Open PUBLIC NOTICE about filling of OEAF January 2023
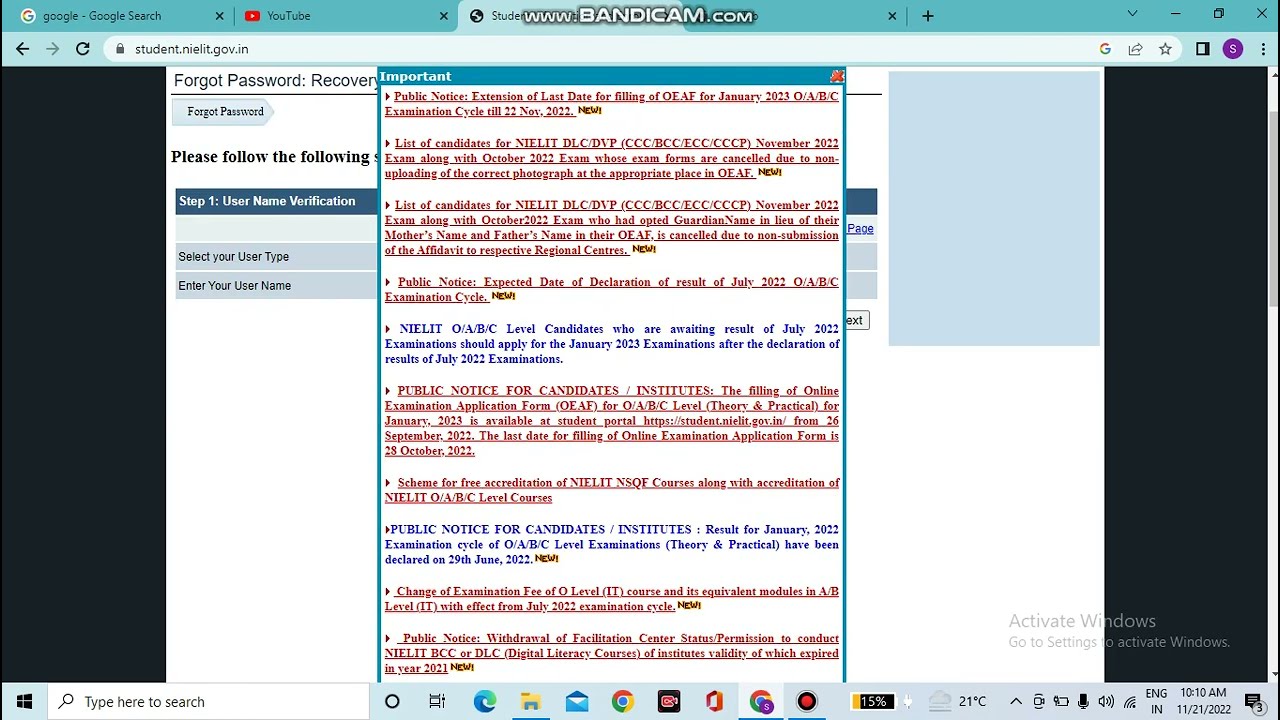Image resolution: width=1280 pixels, height=720 pixels. [x=612, y=421]
